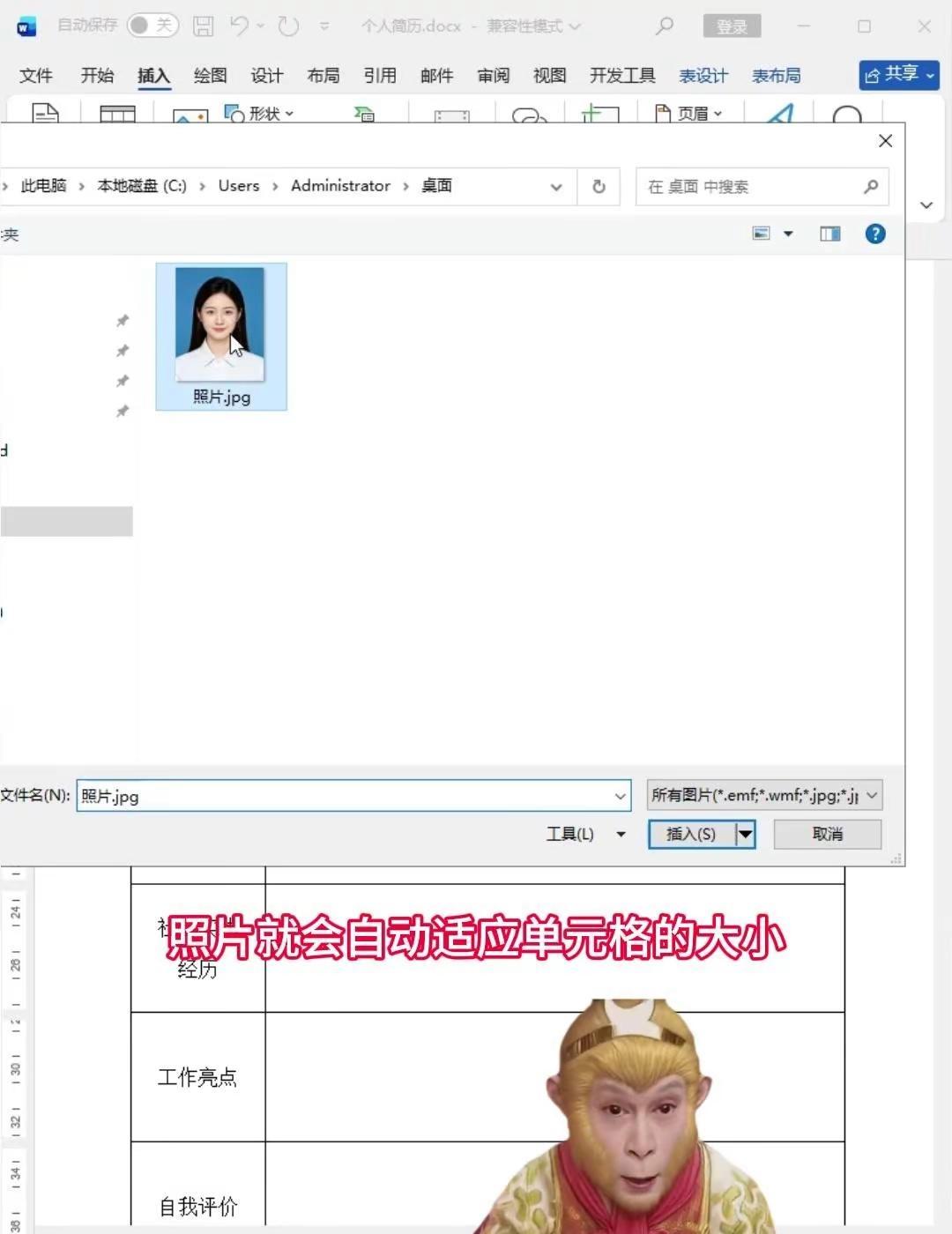Click the 登录 sign-in button
The width and height of the screenshot is (952, 1234).
click(732, 26)
